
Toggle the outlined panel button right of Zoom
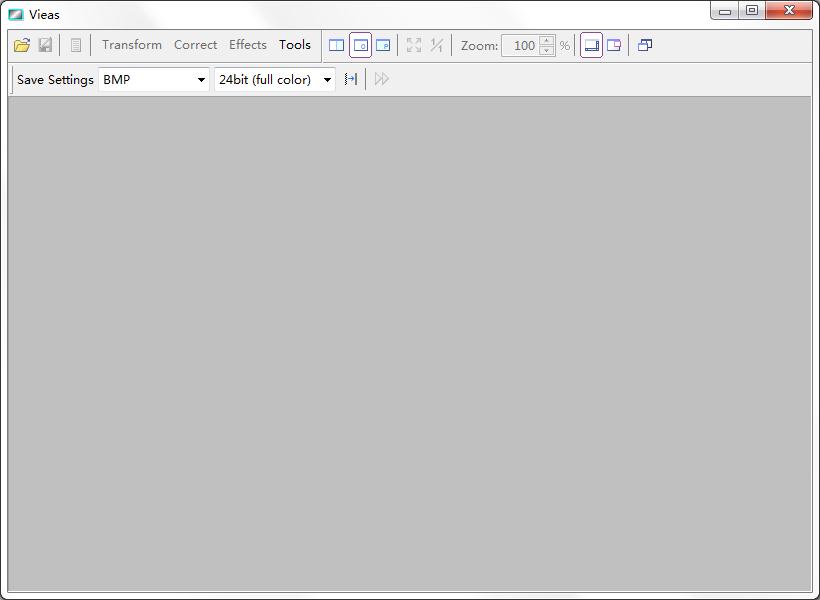pos(591,45)
